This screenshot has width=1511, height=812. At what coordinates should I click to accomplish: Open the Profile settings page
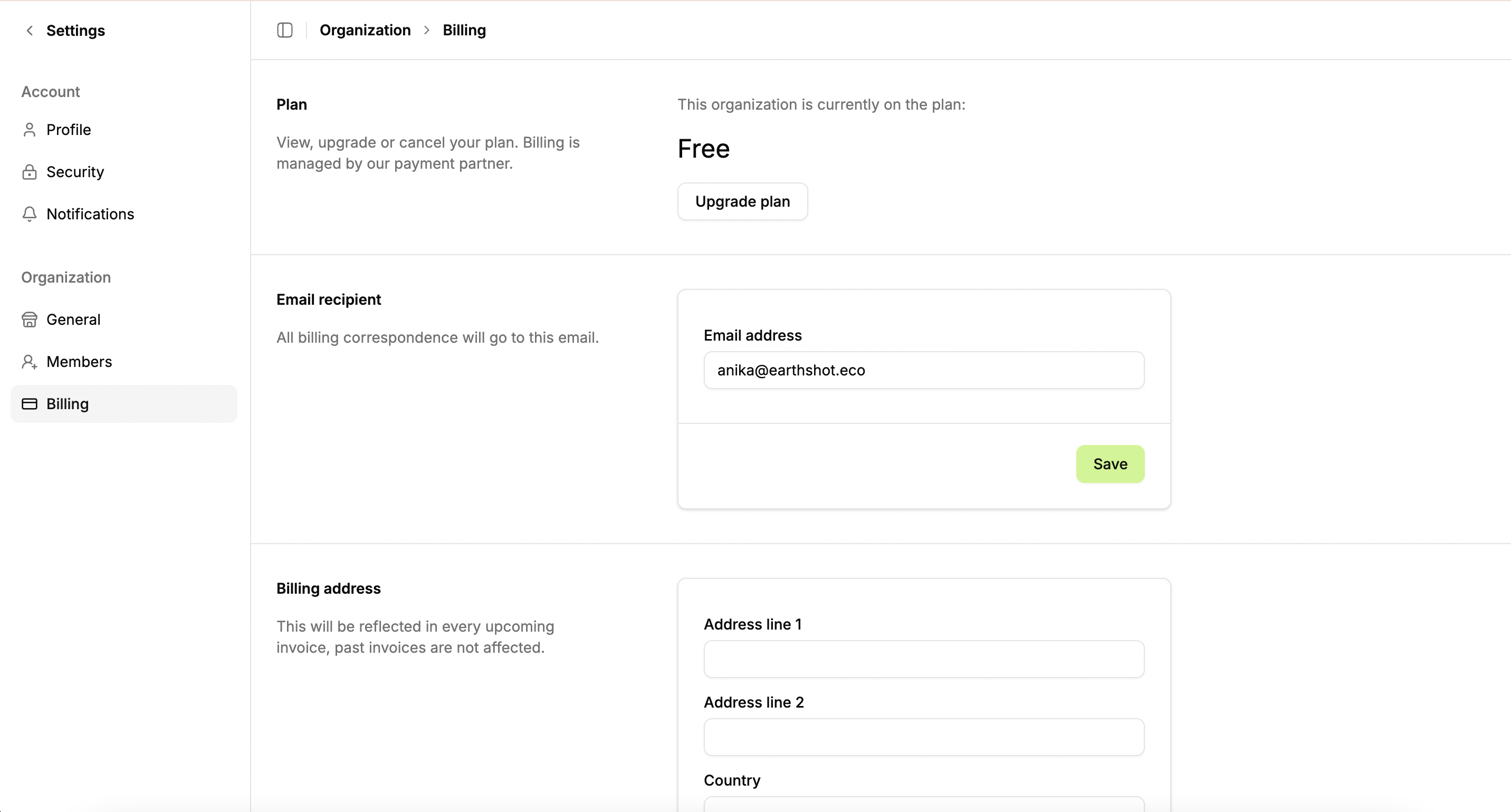pos(69,130)
